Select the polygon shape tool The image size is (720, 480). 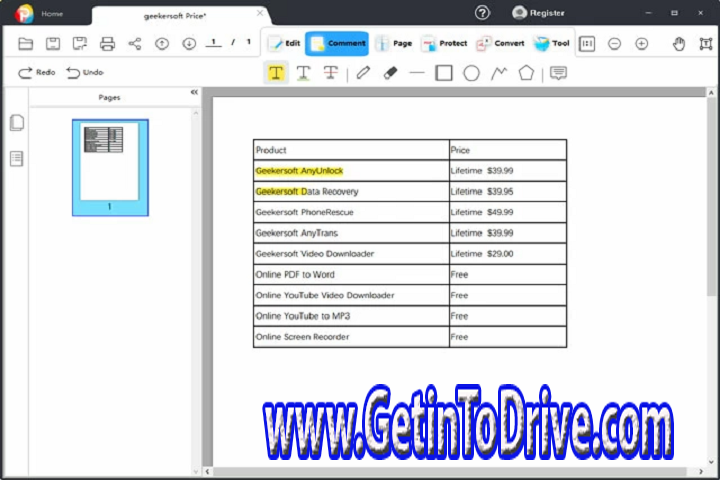tap(526, 73)
